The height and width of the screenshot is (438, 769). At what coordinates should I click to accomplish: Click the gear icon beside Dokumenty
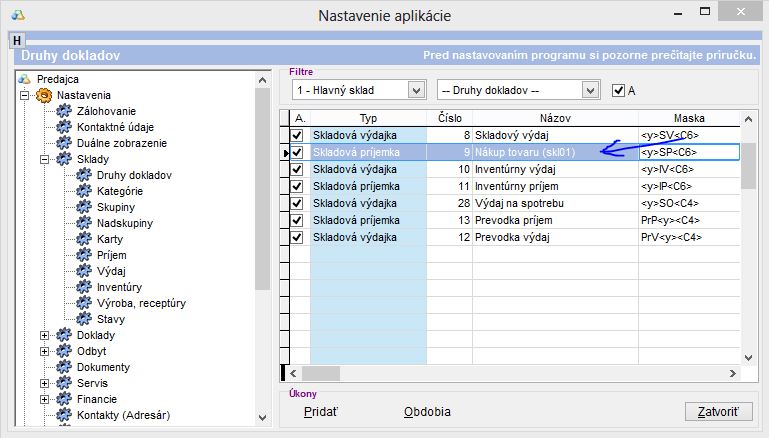pos(64,367)
